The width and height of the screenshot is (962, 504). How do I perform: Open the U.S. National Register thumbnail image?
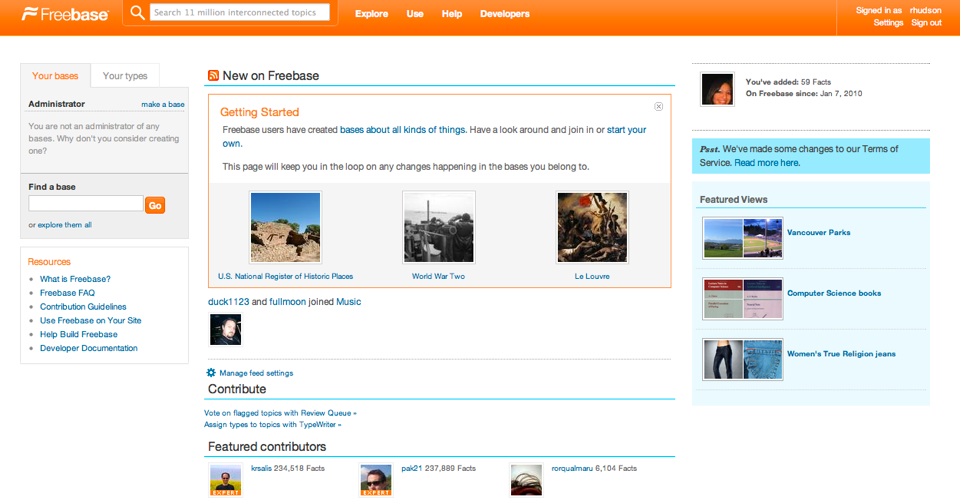point(285,227)
